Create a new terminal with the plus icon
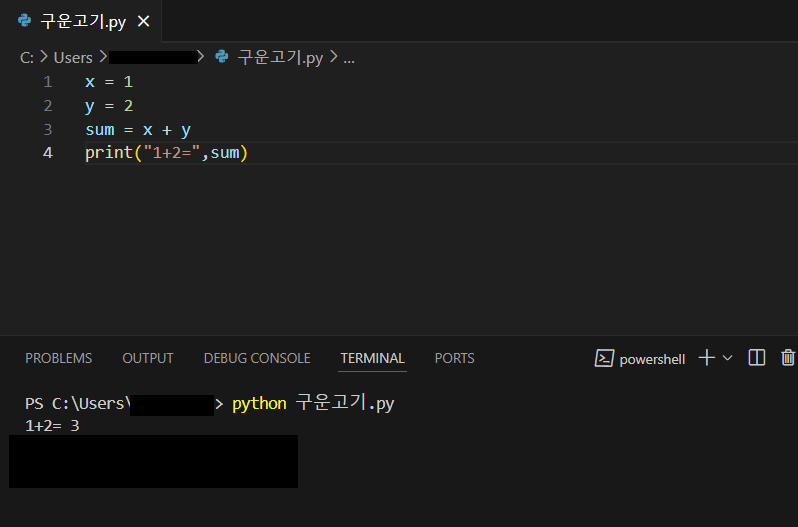 tap(706, 358)
